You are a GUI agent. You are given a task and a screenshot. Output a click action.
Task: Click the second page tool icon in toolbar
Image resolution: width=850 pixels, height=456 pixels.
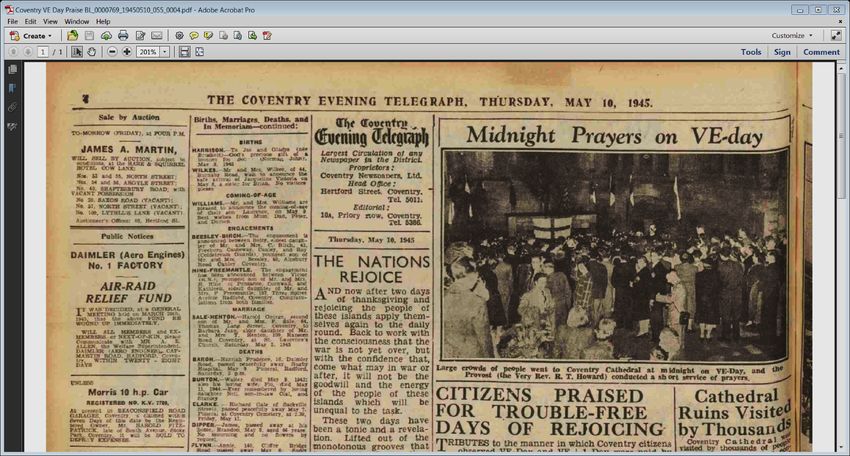pyautogui.click(x=238, y=36)
